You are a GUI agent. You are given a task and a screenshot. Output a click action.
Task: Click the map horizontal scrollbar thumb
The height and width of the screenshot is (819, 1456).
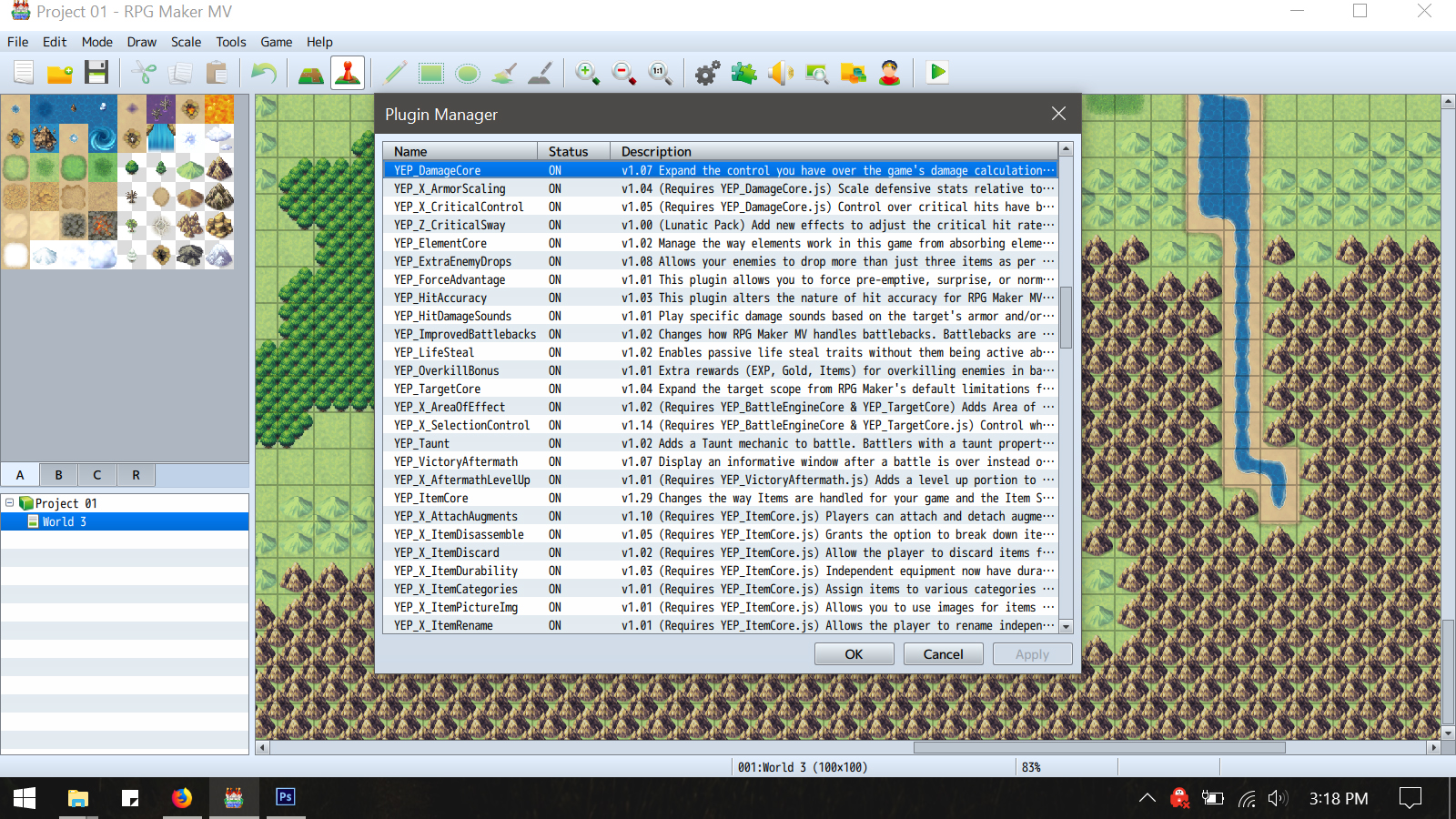coord(1099,747)
